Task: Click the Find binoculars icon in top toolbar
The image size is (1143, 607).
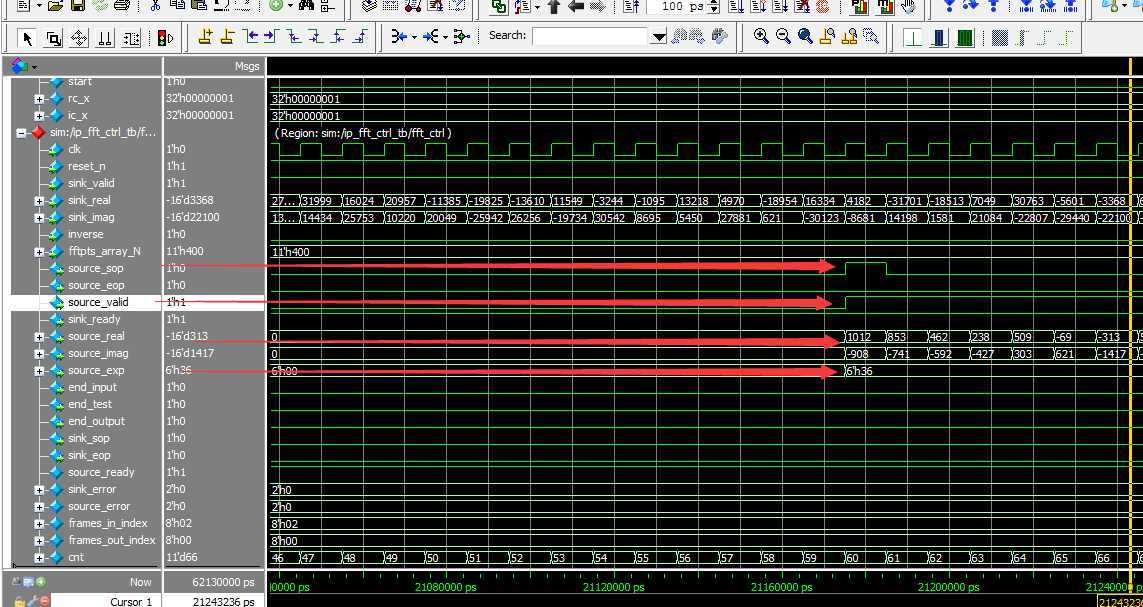Action: coord(306,6)
